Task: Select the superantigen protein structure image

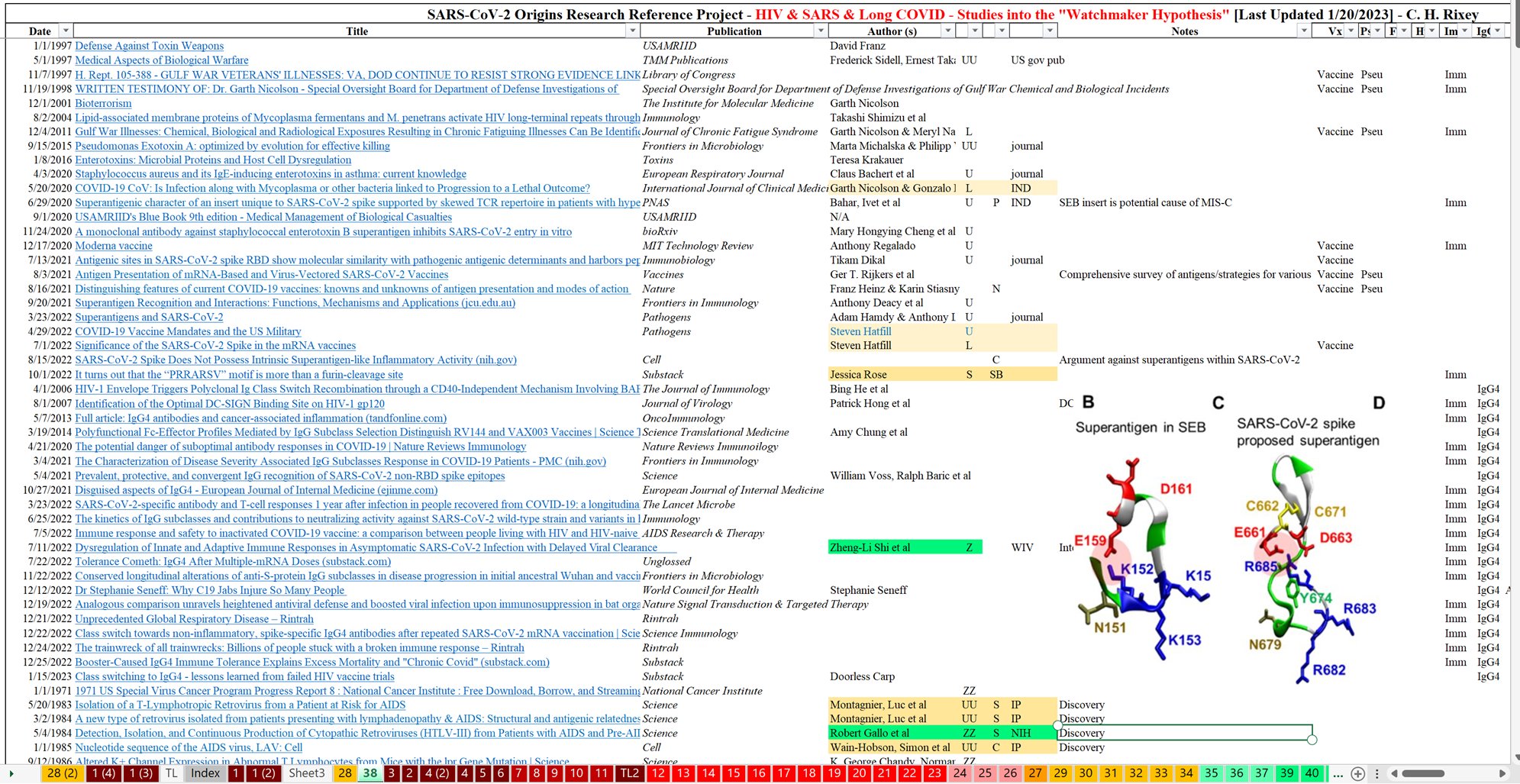Action: point(1228,539)
